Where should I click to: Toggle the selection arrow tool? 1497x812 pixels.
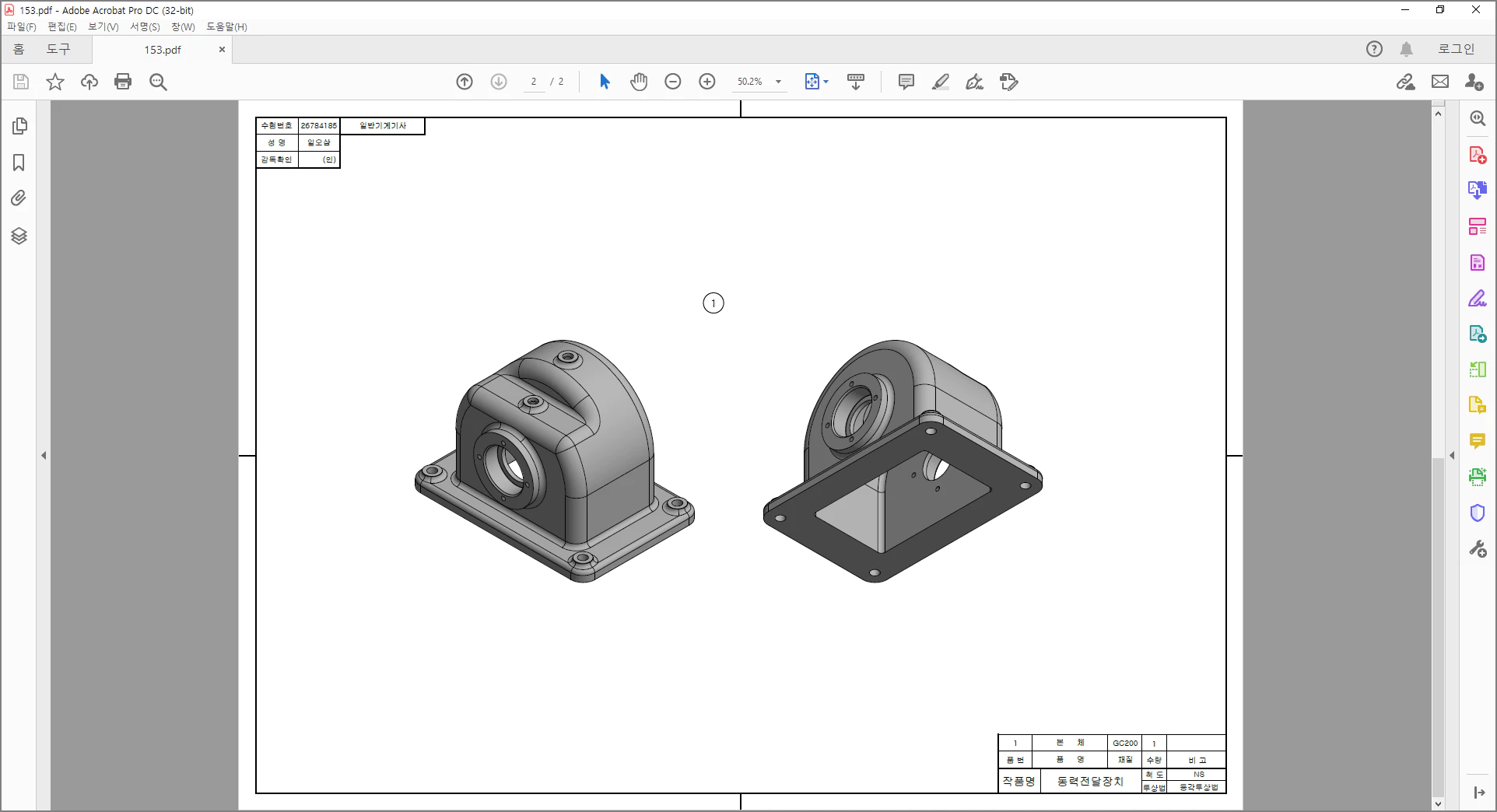(x=604, y=81)
